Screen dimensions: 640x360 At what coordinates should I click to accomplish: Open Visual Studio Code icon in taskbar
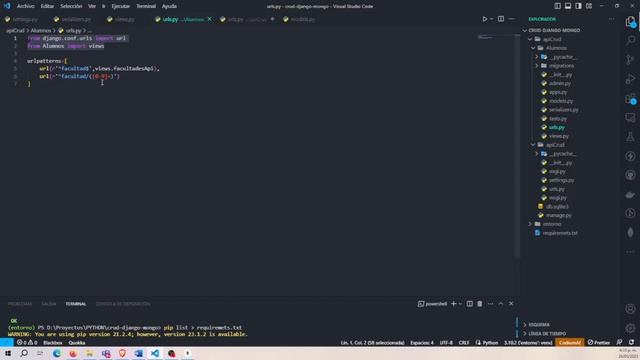tap(155, 353)
